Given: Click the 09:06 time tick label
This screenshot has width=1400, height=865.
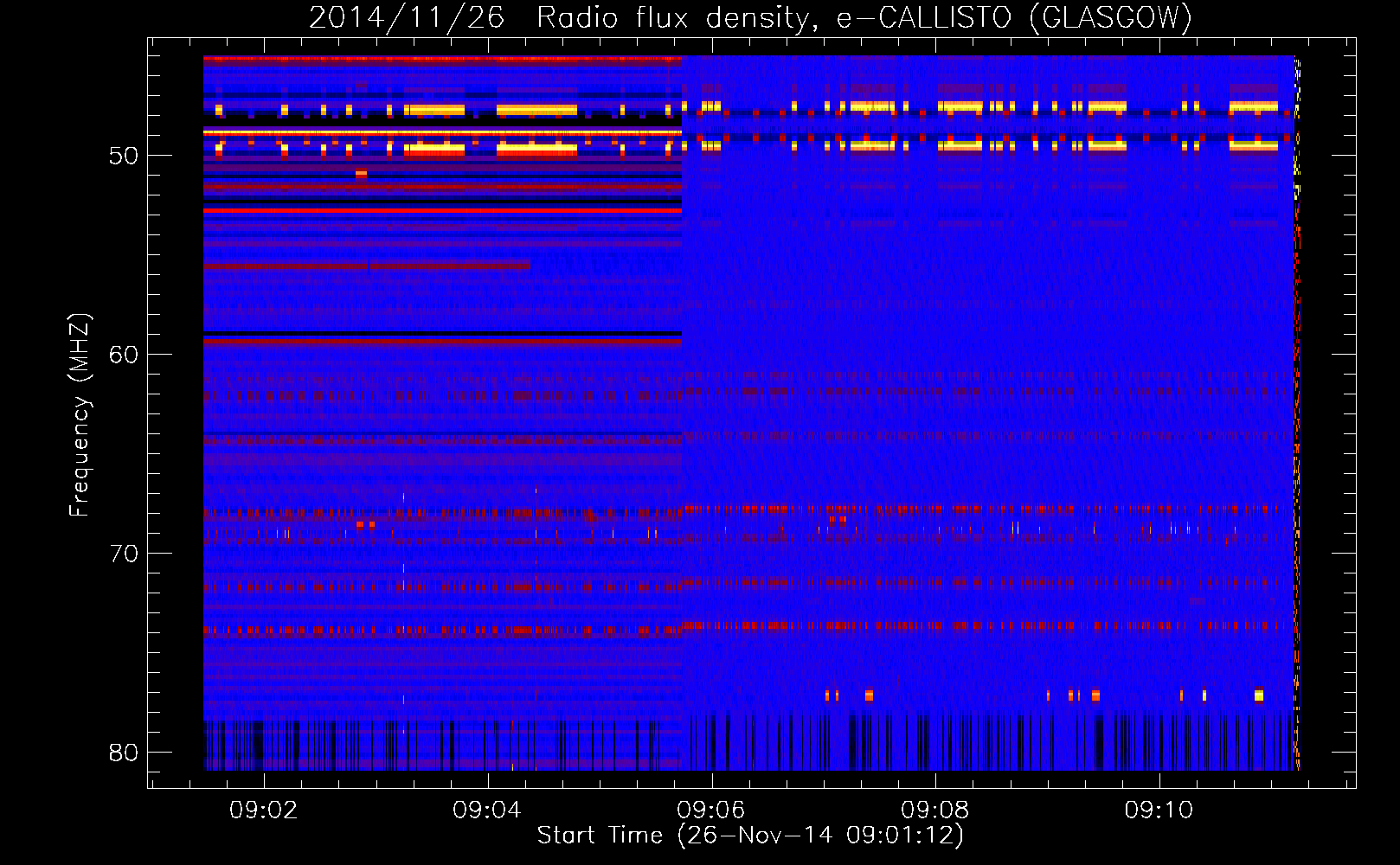Looking at the screenshot, I should (711, 810).
